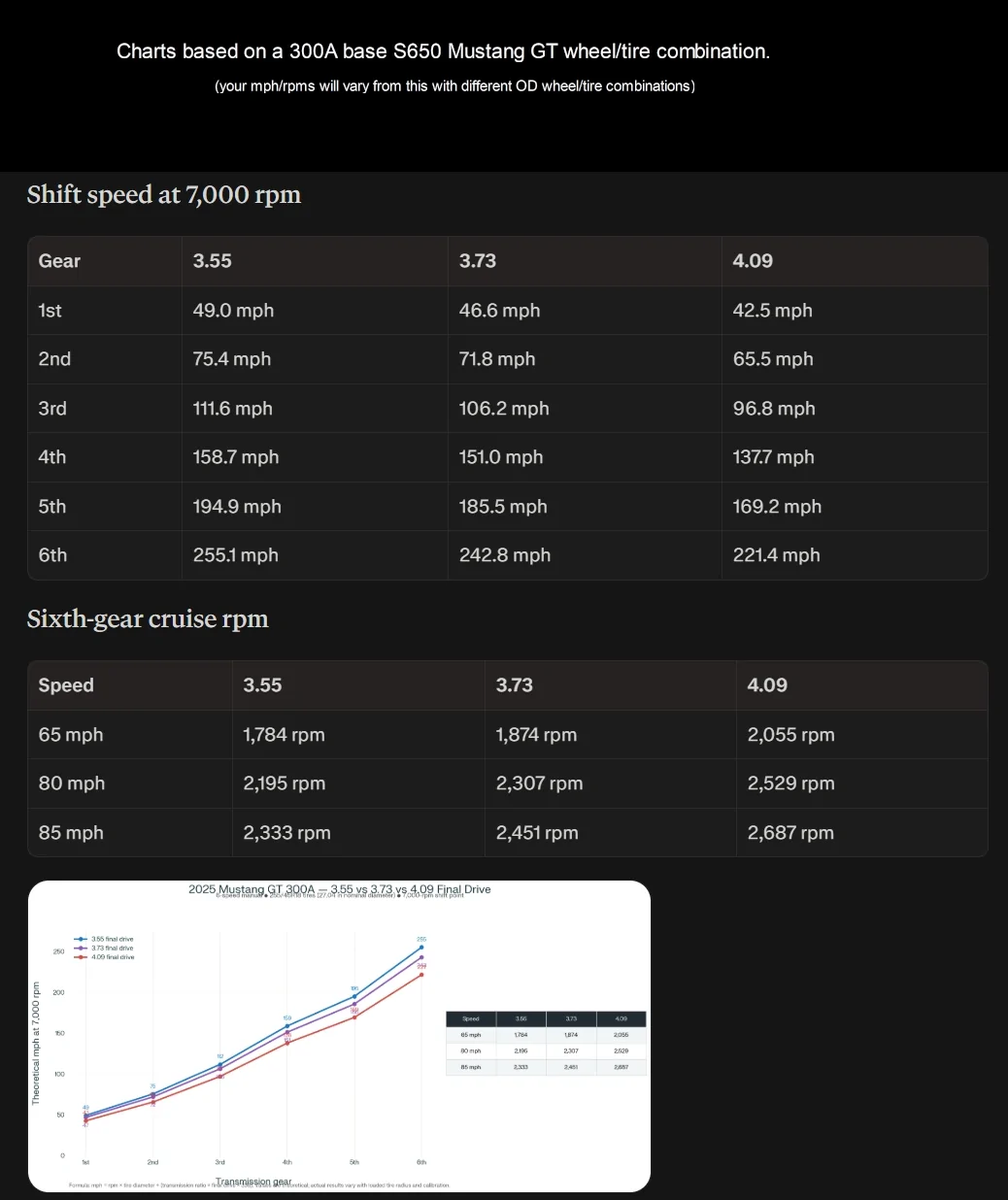Click the 4.09 column header in shift speed table
The height and width of the screenshot is (1200, 1008).
click(753, 261)
